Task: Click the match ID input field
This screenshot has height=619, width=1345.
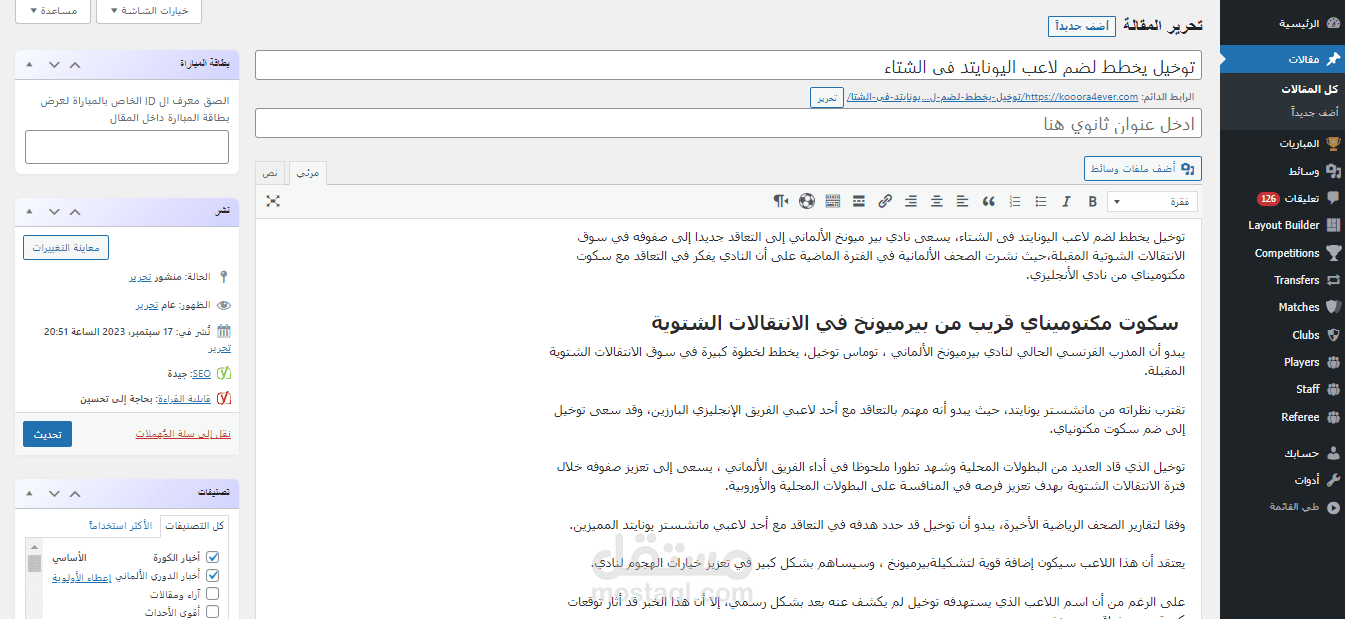Action: pyautogui.click(x=127, y=147)
